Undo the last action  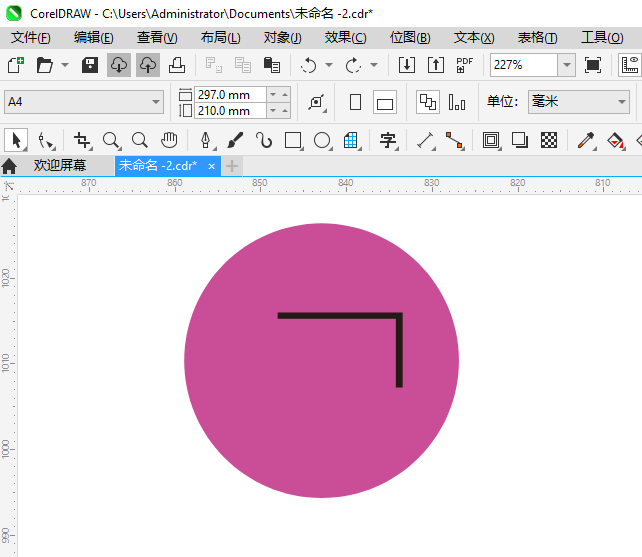pos(308,65)
